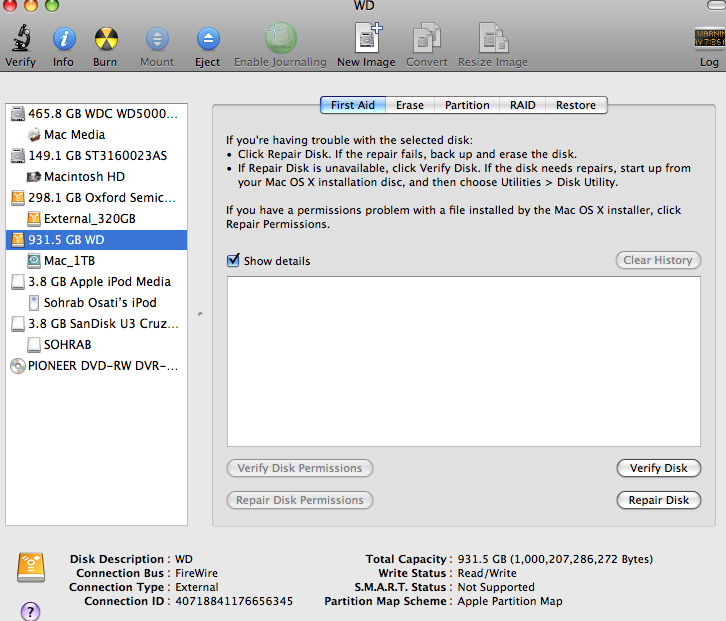
Task: Click the Clear History button
Action: coord(658,260)
